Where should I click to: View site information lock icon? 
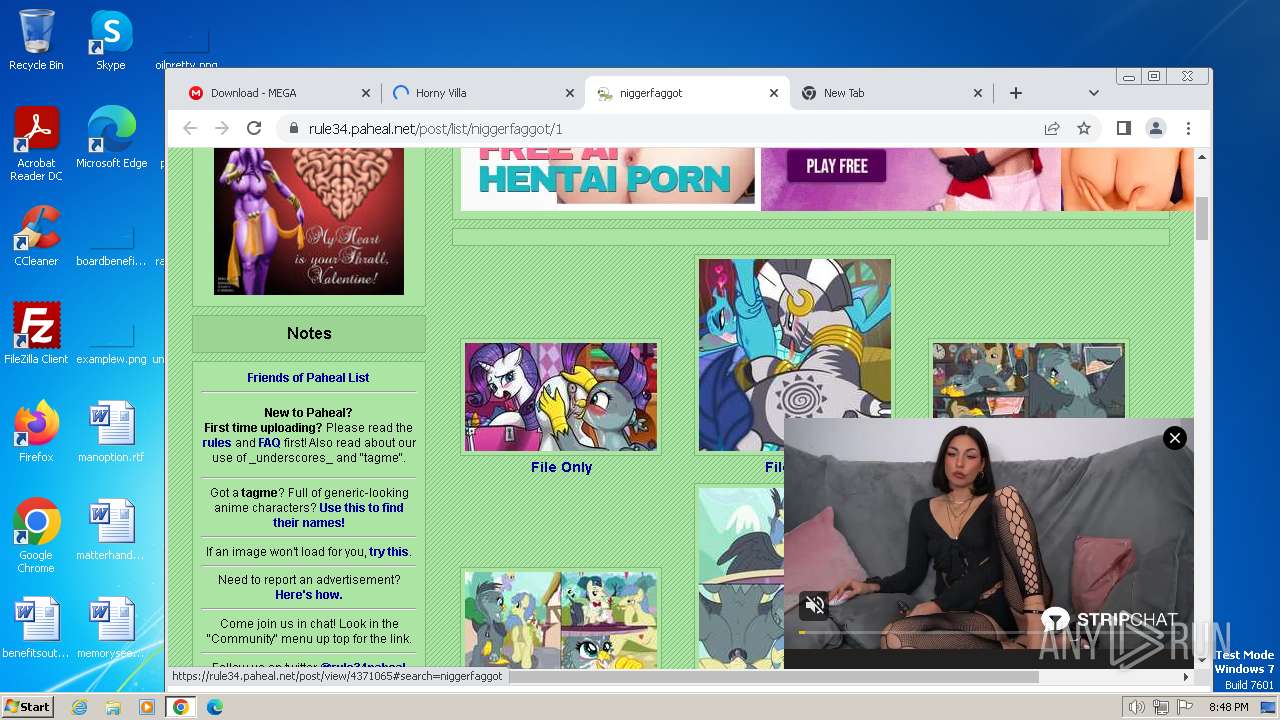click(x=293, y=128)
